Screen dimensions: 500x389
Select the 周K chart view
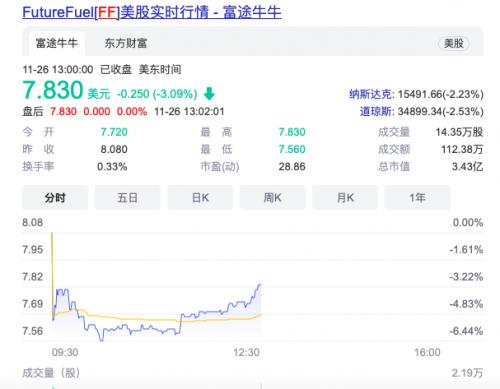coord(272,198)
